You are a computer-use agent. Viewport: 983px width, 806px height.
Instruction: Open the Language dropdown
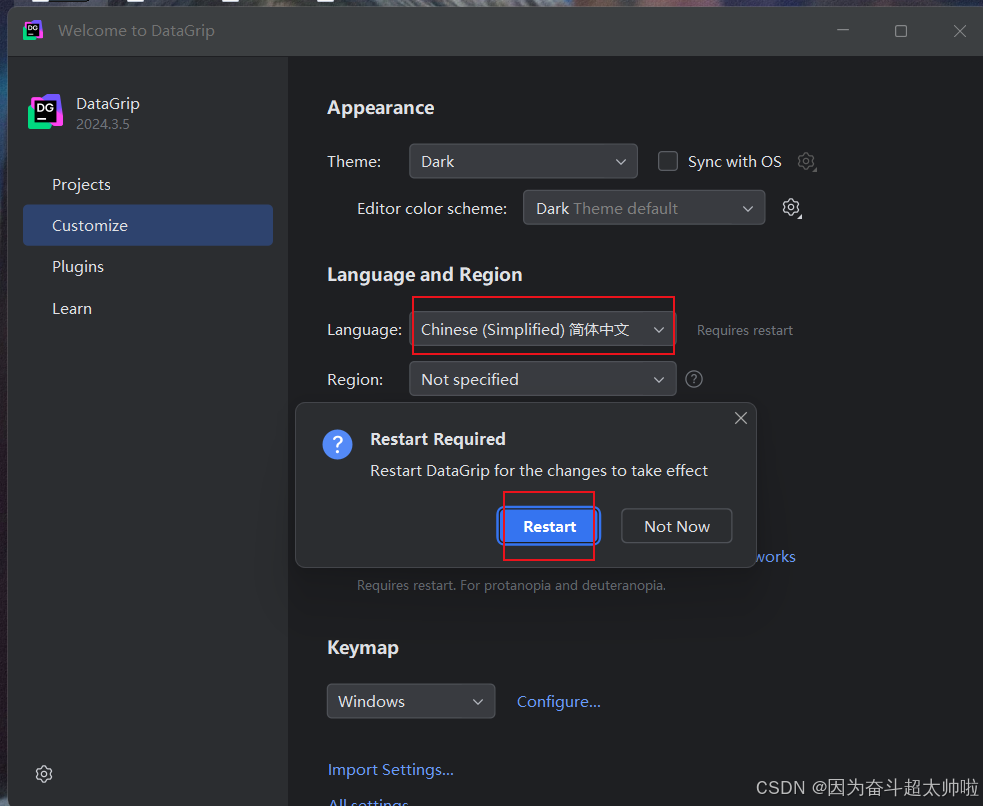[543, 330]
